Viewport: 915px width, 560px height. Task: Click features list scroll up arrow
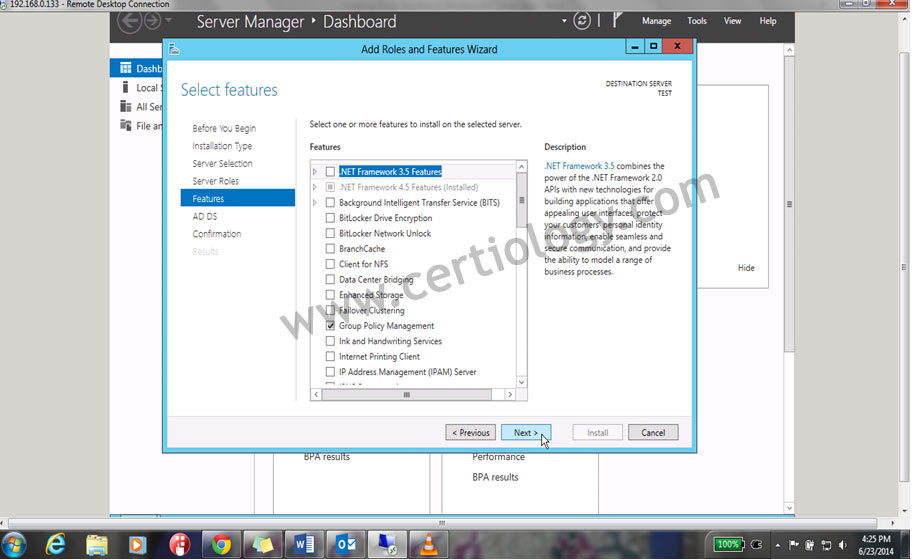click(522, 167)
